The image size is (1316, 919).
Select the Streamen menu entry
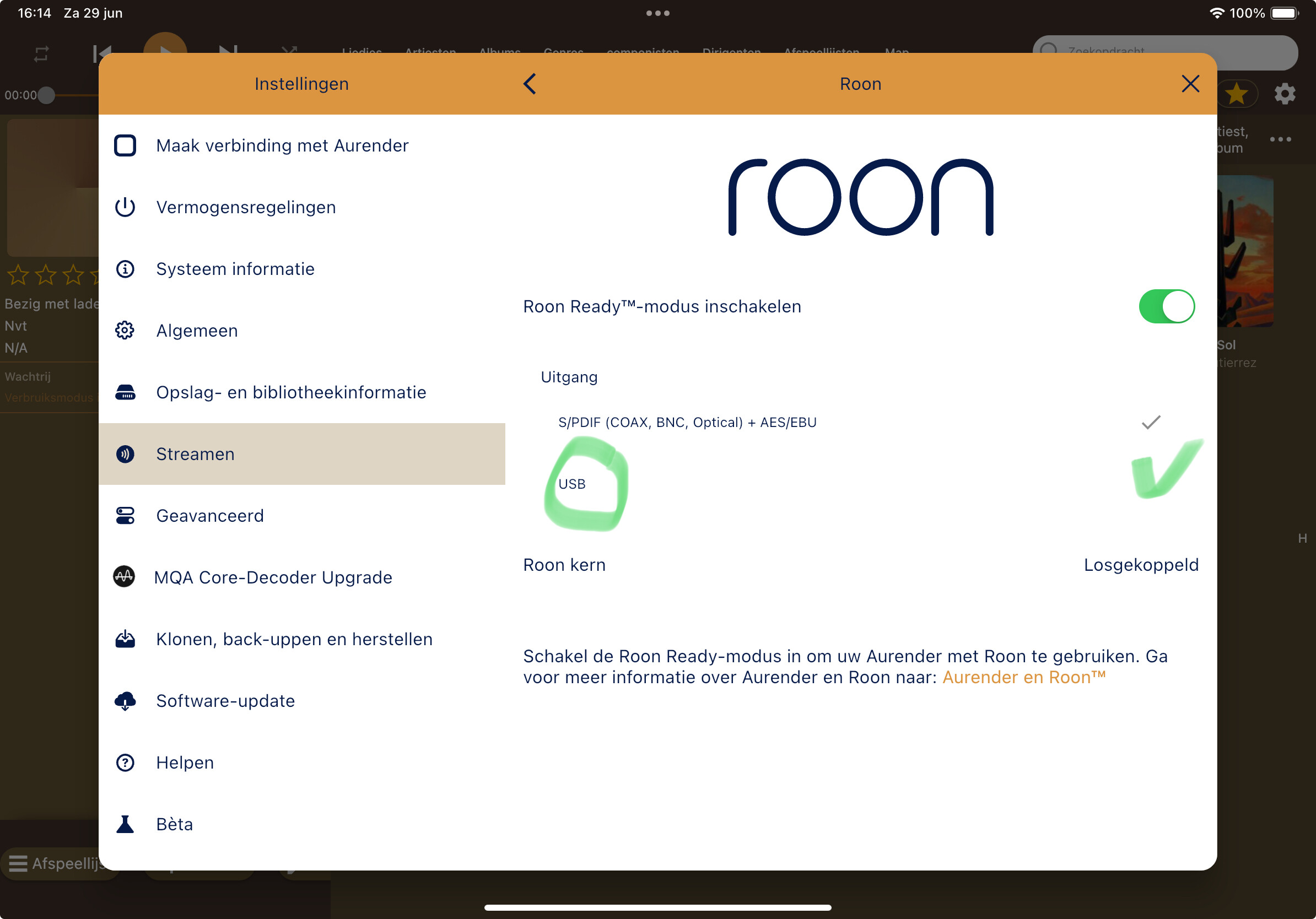coord(302,455)
